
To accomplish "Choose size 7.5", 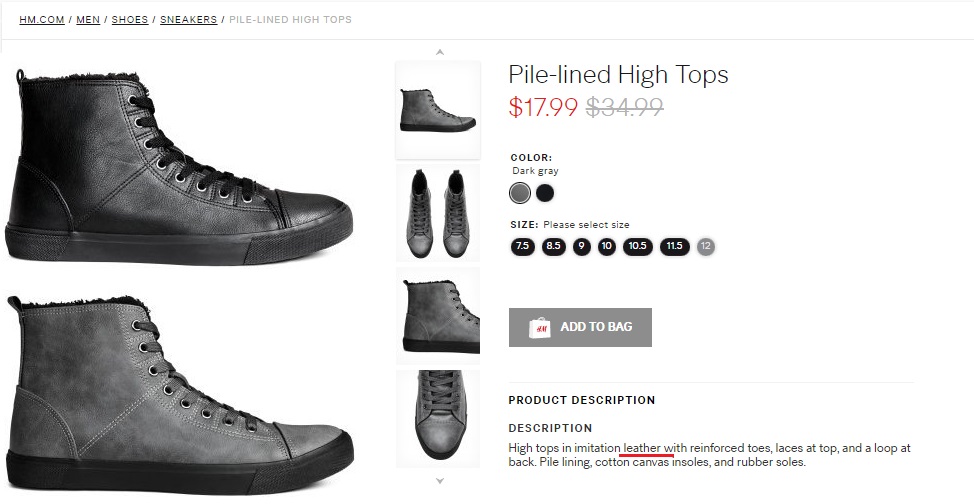I will [x=522, y=246].
